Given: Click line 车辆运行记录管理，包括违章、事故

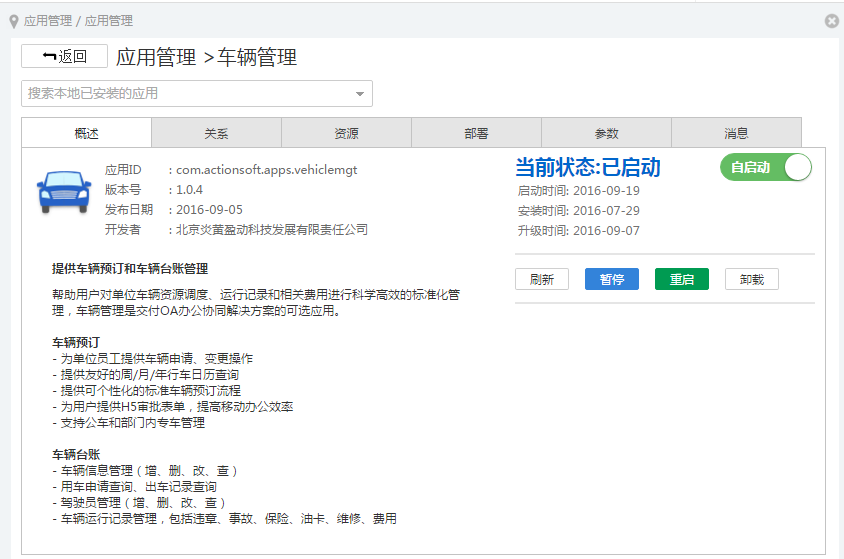Looking at the screenshot, I should 229,519.
